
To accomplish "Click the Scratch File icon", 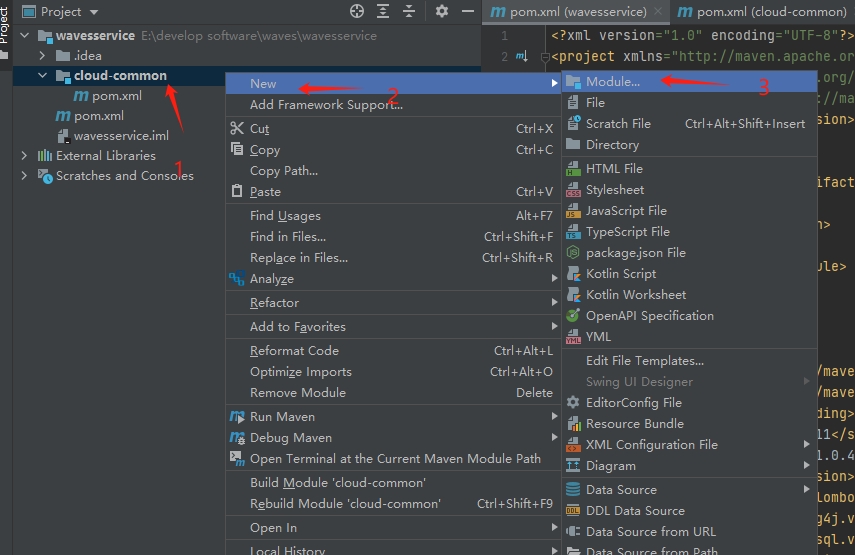I will coord(573,123).
